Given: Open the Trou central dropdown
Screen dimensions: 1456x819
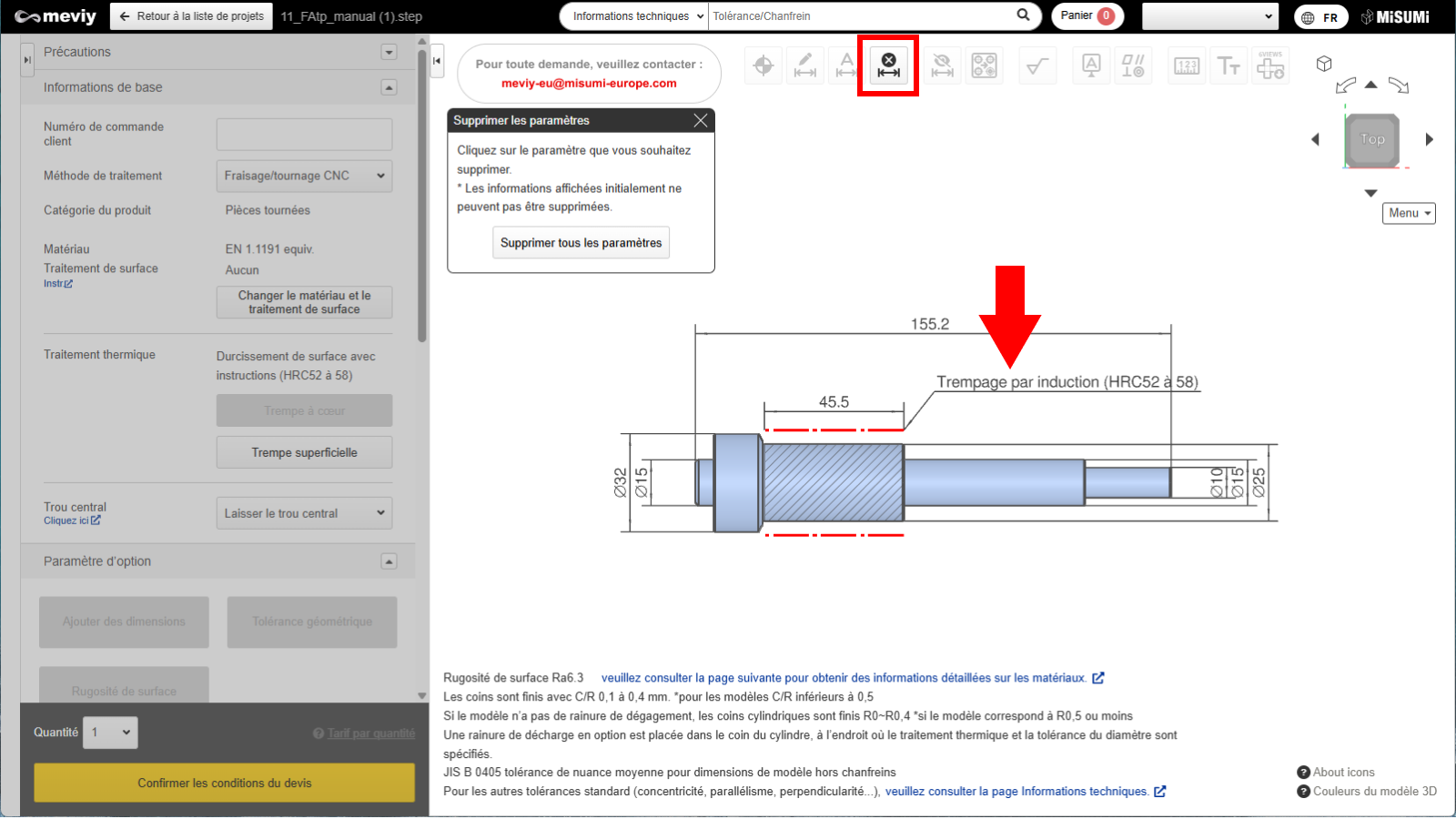Looking at the screenshot, I should [304, 513].
